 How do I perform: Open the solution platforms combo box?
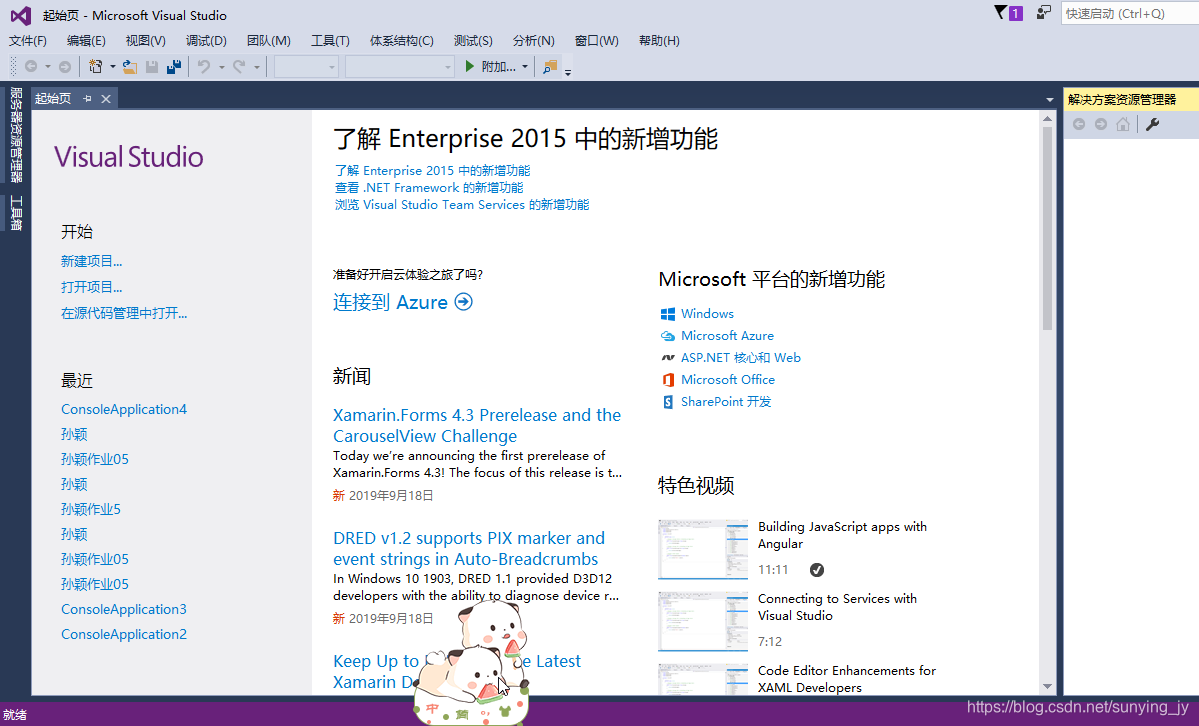pos(399,67)
